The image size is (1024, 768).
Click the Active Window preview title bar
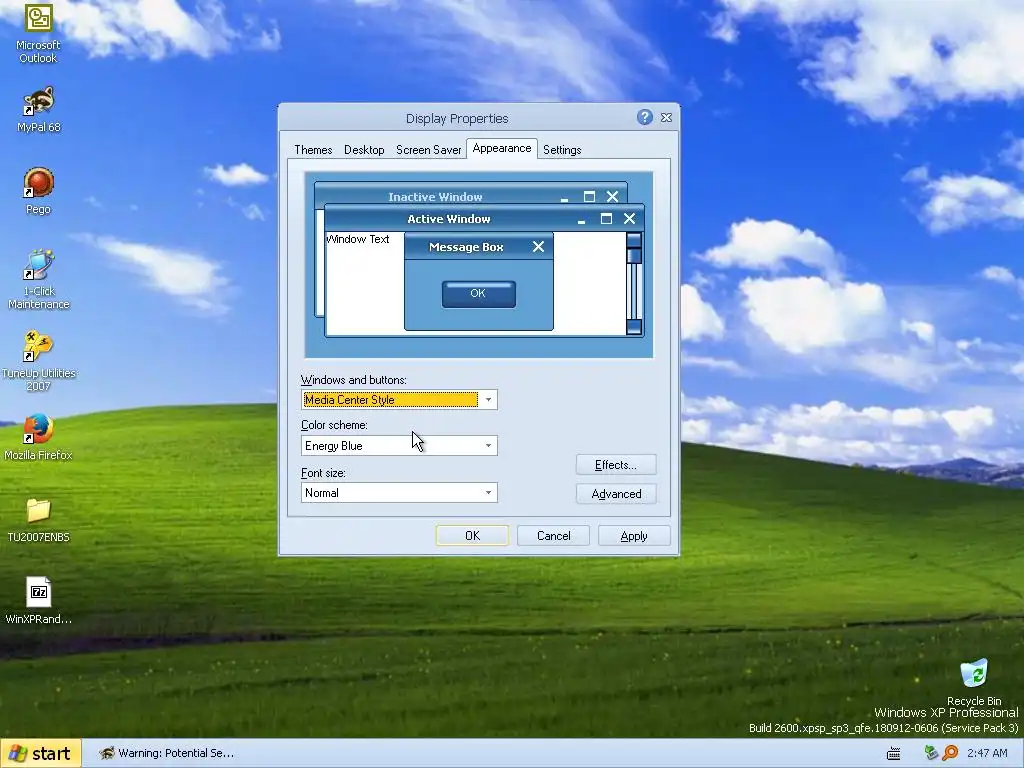(484, 219)
